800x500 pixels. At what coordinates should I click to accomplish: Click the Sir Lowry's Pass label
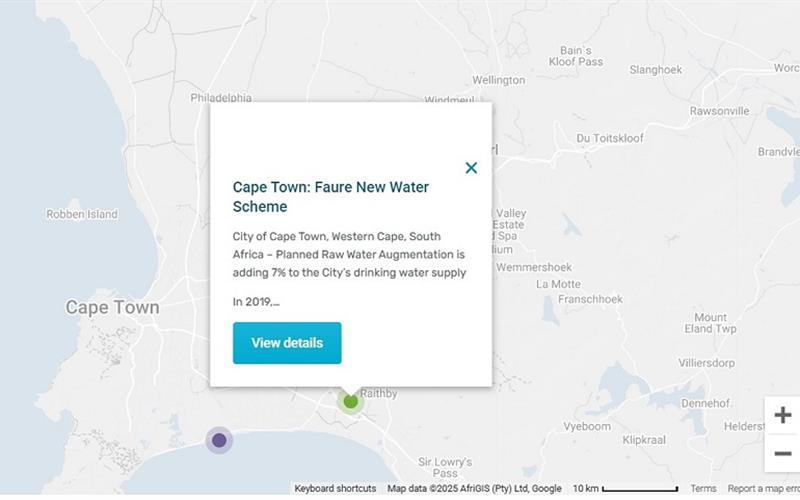445,467
